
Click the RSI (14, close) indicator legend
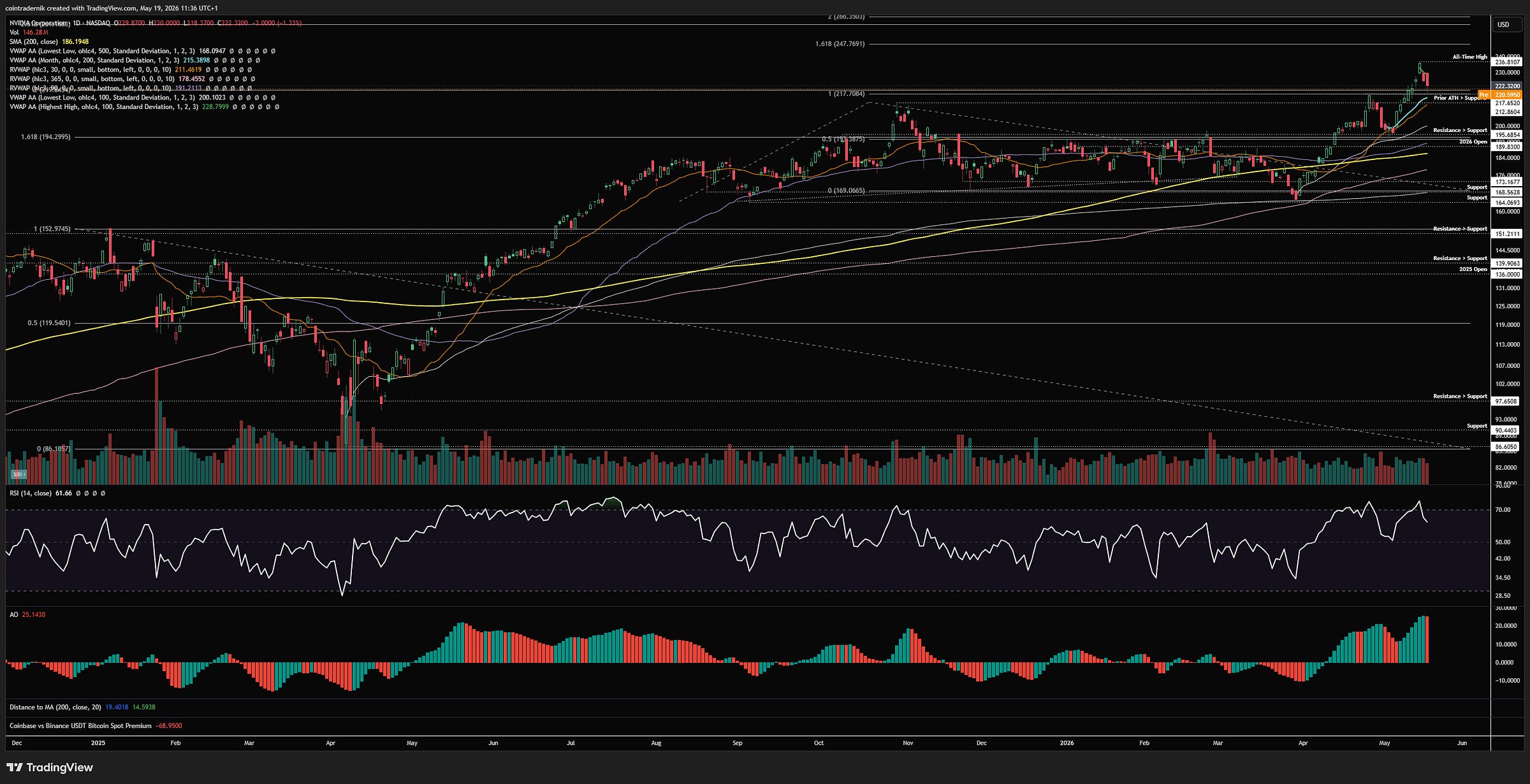(57, 493)
